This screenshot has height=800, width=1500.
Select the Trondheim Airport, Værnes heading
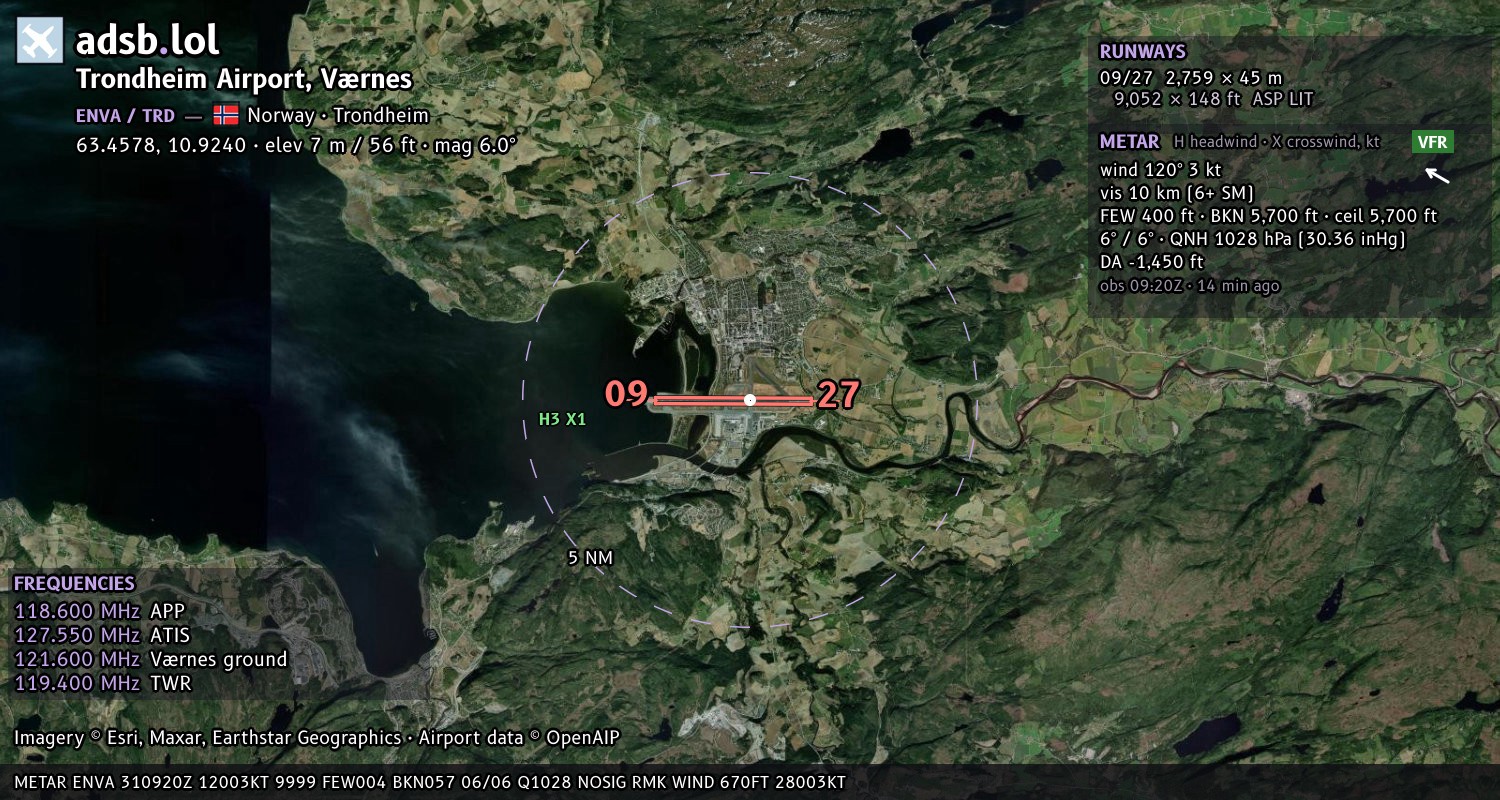244,80
